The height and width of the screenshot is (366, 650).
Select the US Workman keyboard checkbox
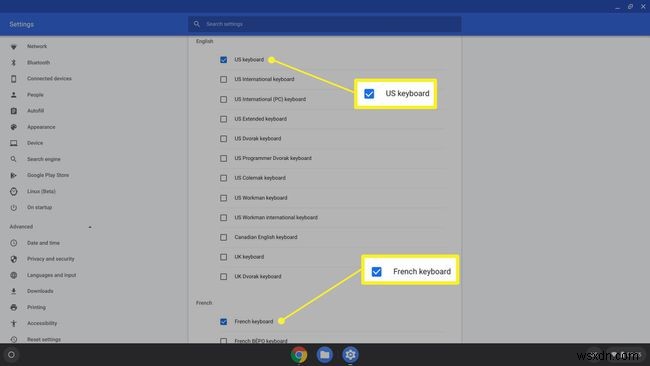(x=223, y=198)
